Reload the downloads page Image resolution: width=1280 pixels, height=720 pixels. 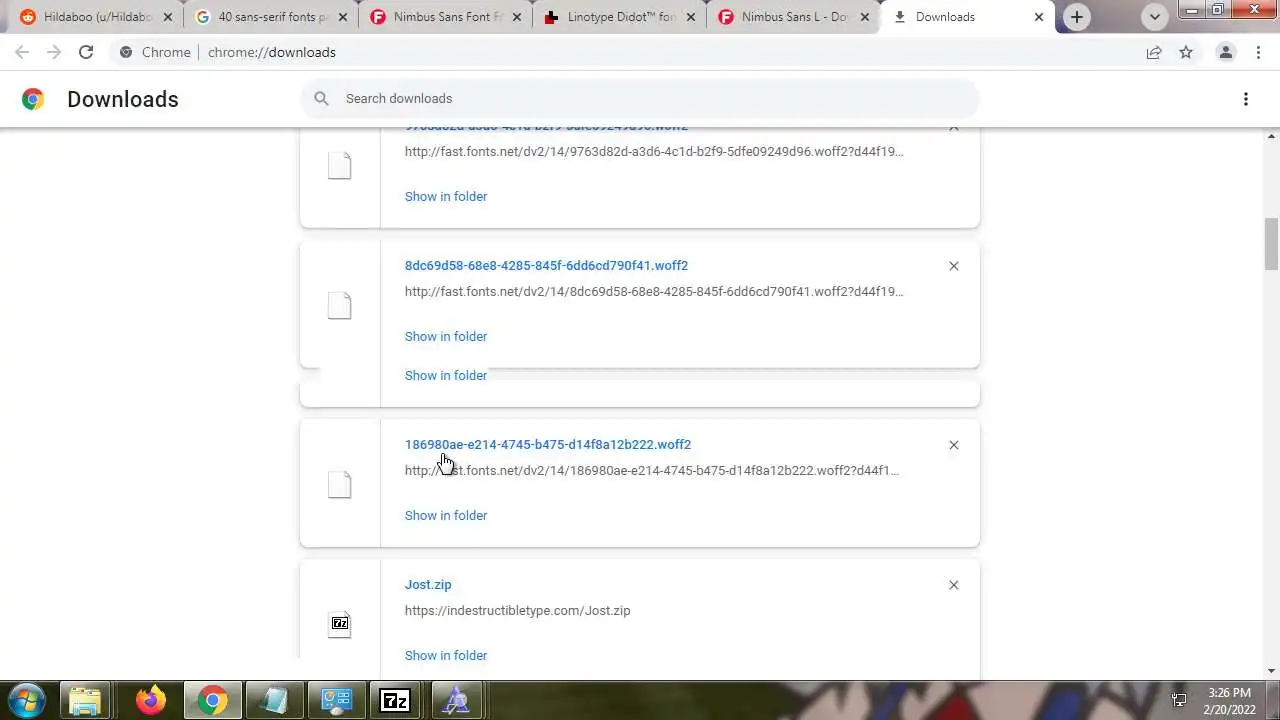coord(86,52)
